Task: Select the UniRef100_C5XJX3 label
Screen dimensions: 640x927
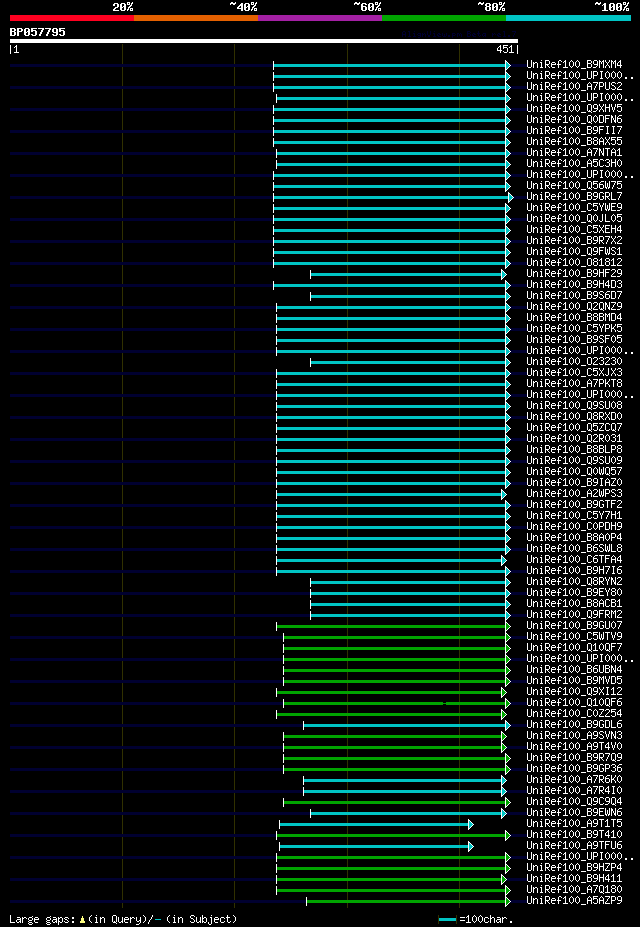Action: [x=574, y=373]
